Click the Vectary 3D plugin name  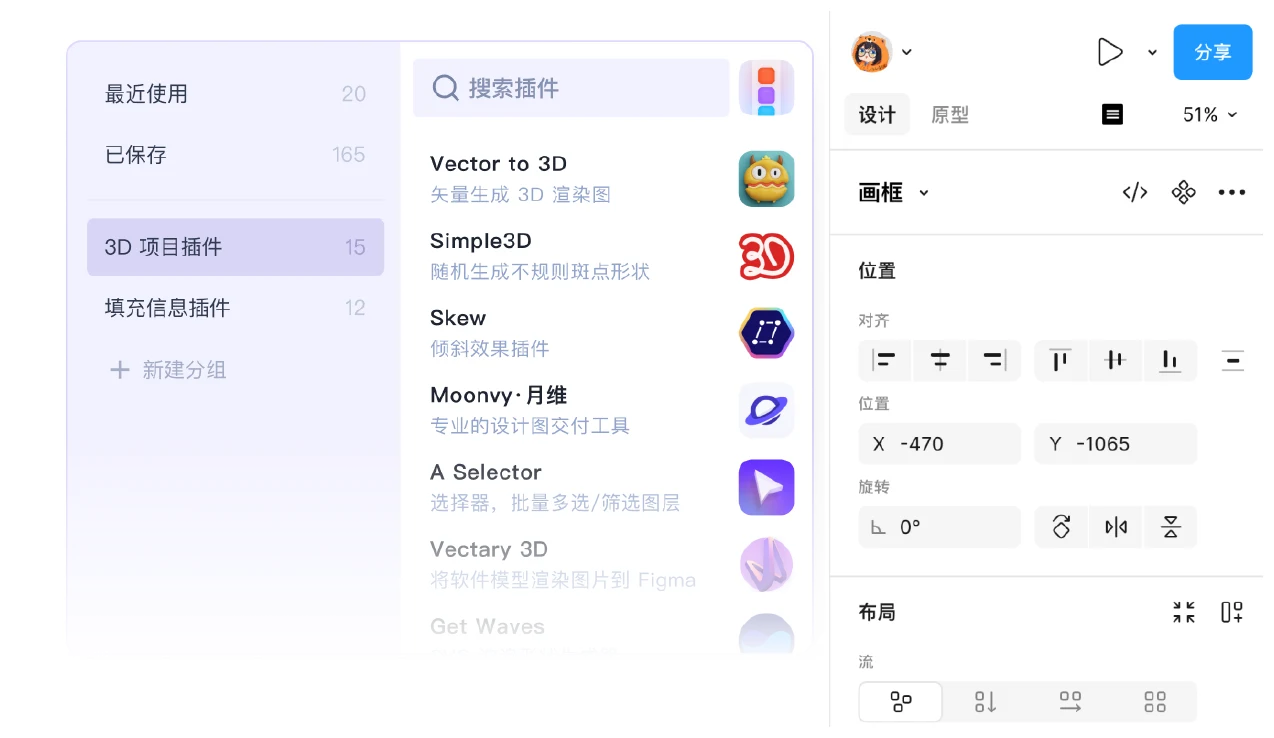(489, 549)
